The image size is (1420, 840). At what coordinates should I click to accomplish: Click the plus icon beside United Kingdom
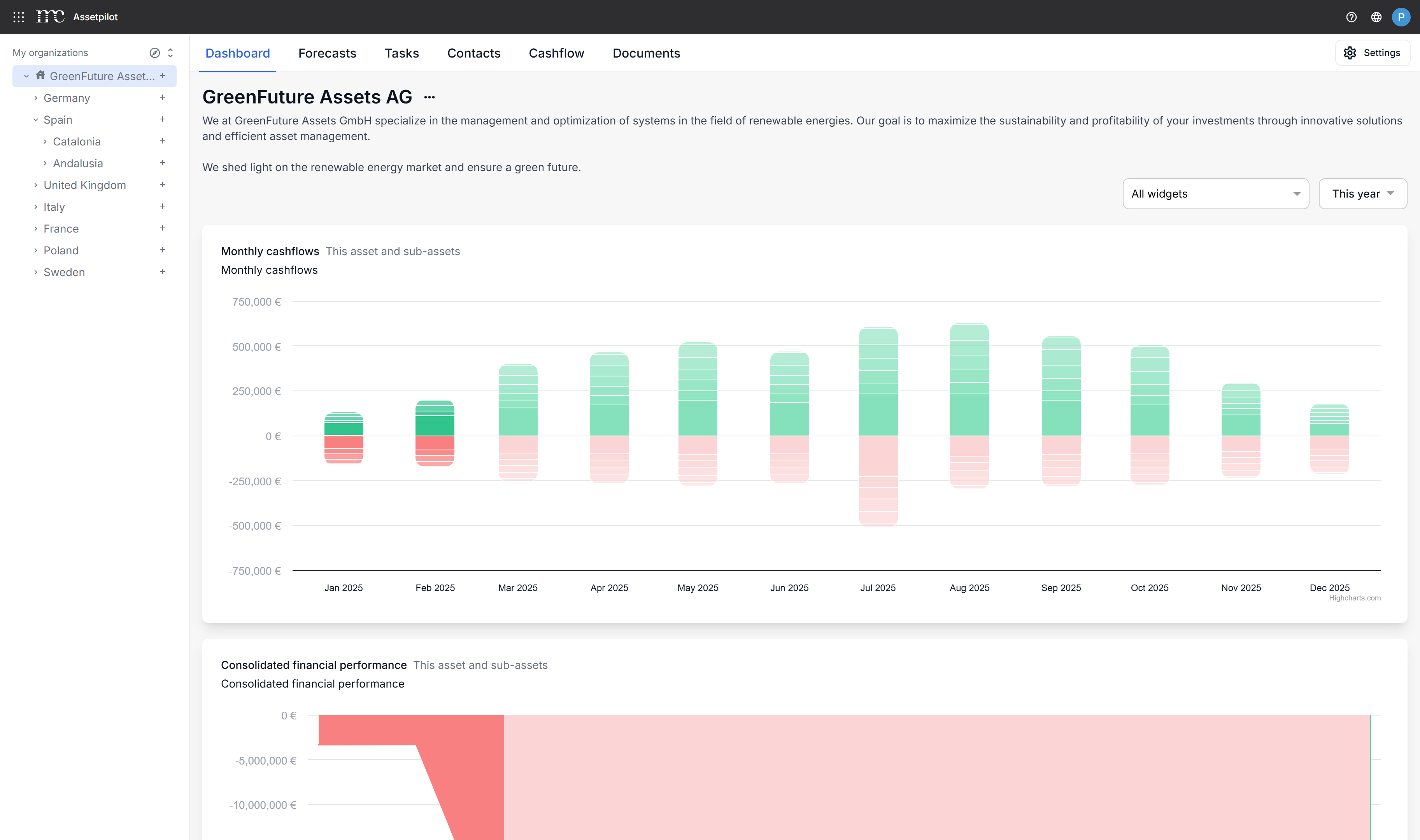coord(163,185)
